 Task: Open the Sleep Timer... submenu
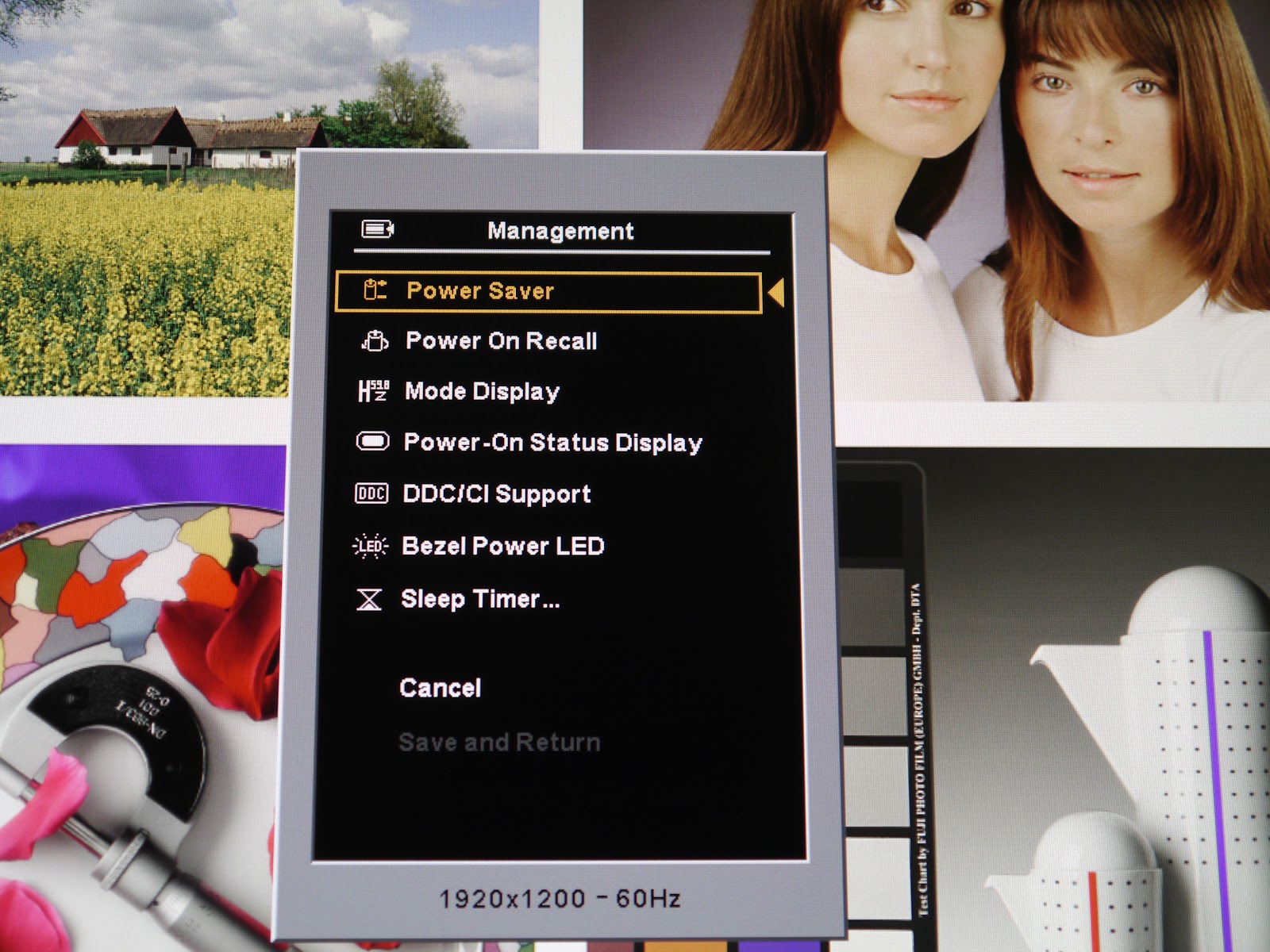click(480, 599)
